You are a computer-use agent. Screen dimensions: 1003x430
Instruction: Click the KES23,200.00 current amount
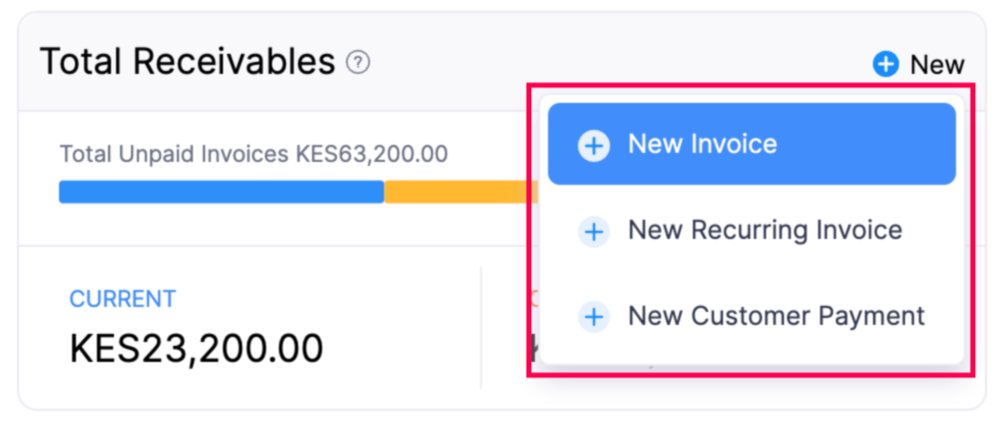click(196, 348)
